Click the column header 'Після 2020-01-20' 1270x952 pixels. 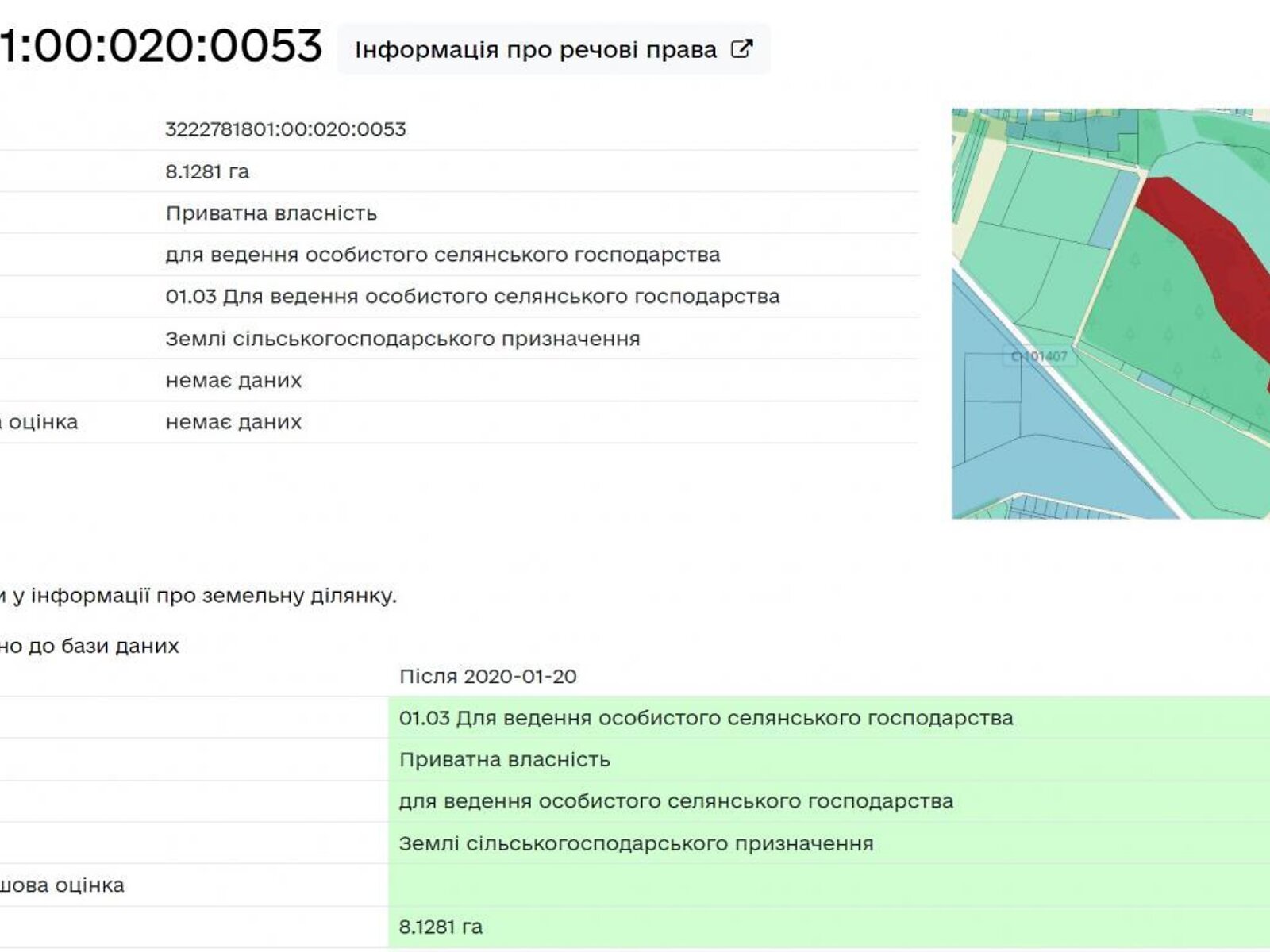tap(488, 677)
